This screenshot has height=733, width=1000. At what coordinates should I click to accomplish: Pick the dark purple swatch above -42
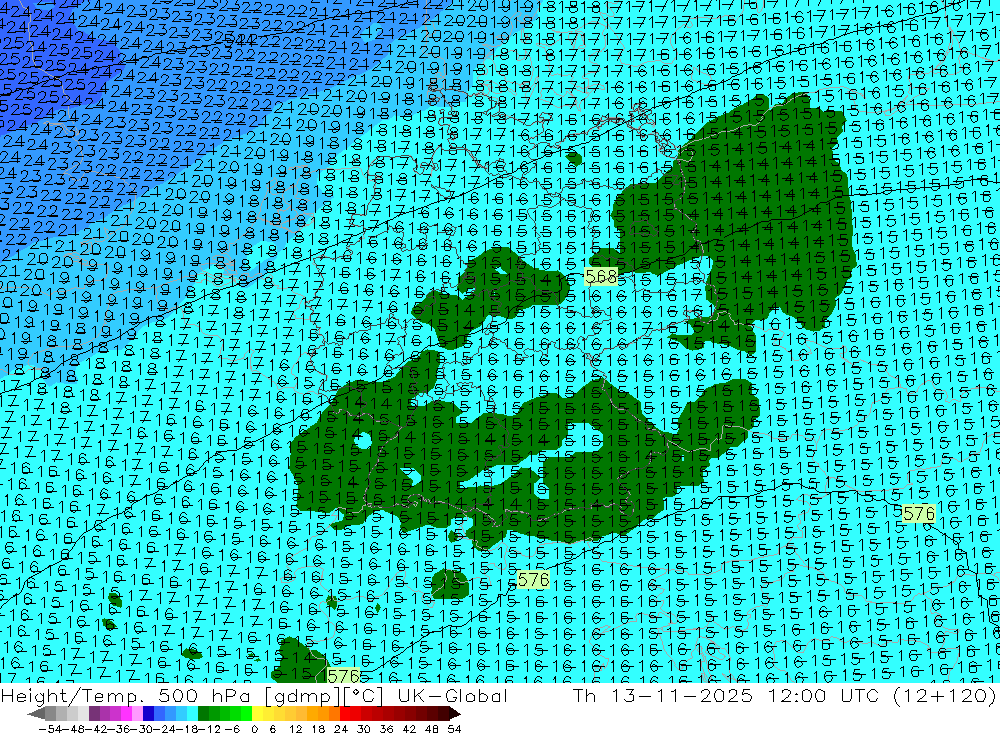coord(94,714)
